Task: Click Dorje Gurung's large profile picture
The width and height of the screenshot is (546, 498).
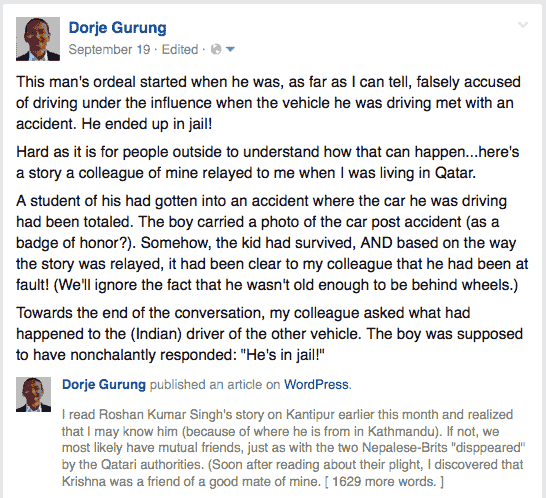Action: tap(38, 39)
